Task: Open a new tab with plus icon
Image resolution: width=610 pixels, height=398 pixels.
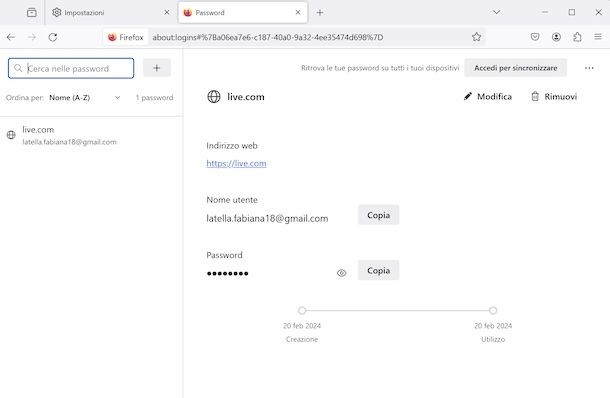Action: coord(320,12)
